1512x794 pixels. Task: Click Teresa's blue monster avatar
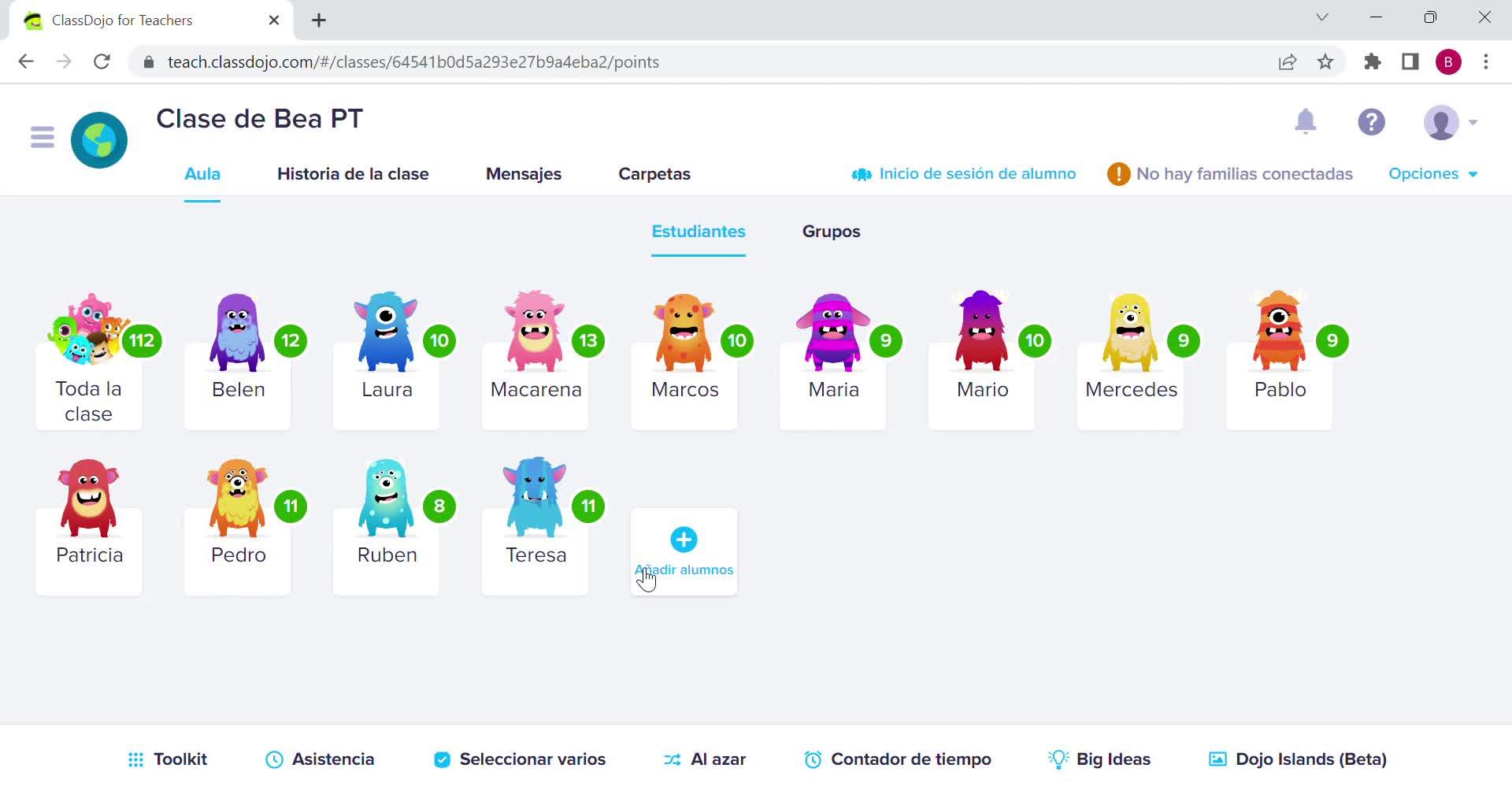point(535,497)
